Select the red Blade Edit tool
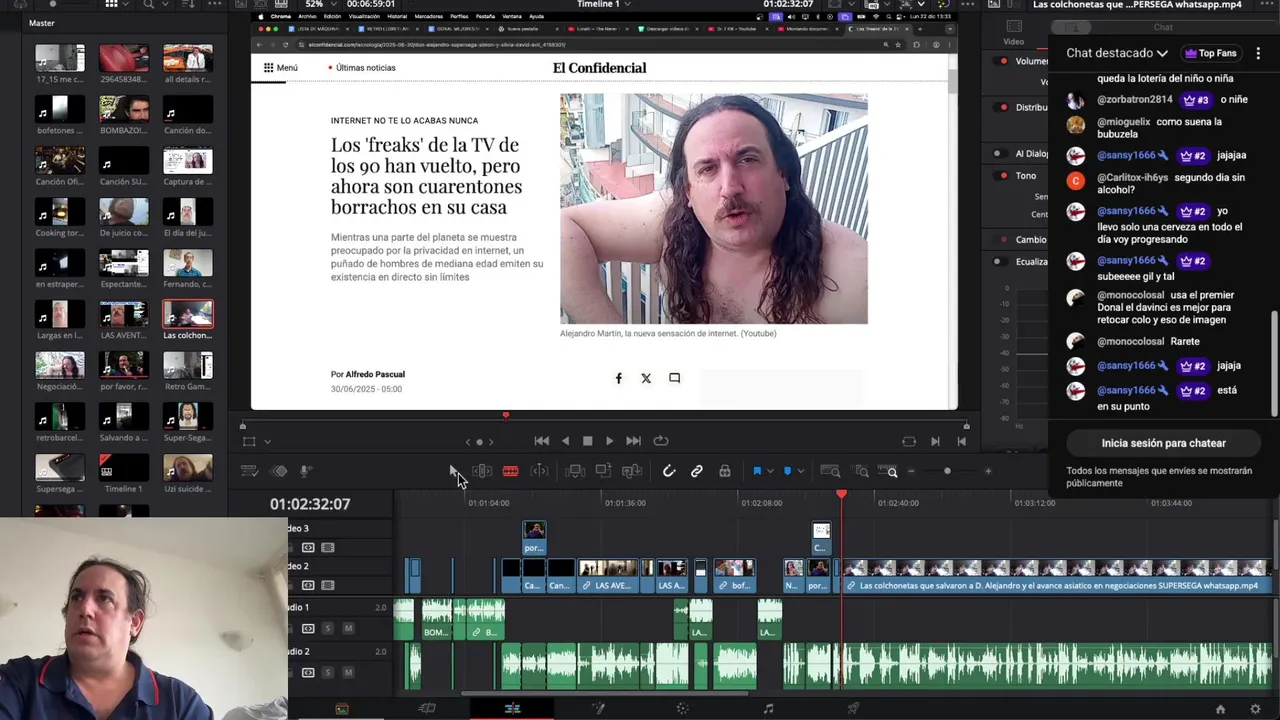Screen dimensions: 1280x720 [510, 471]
